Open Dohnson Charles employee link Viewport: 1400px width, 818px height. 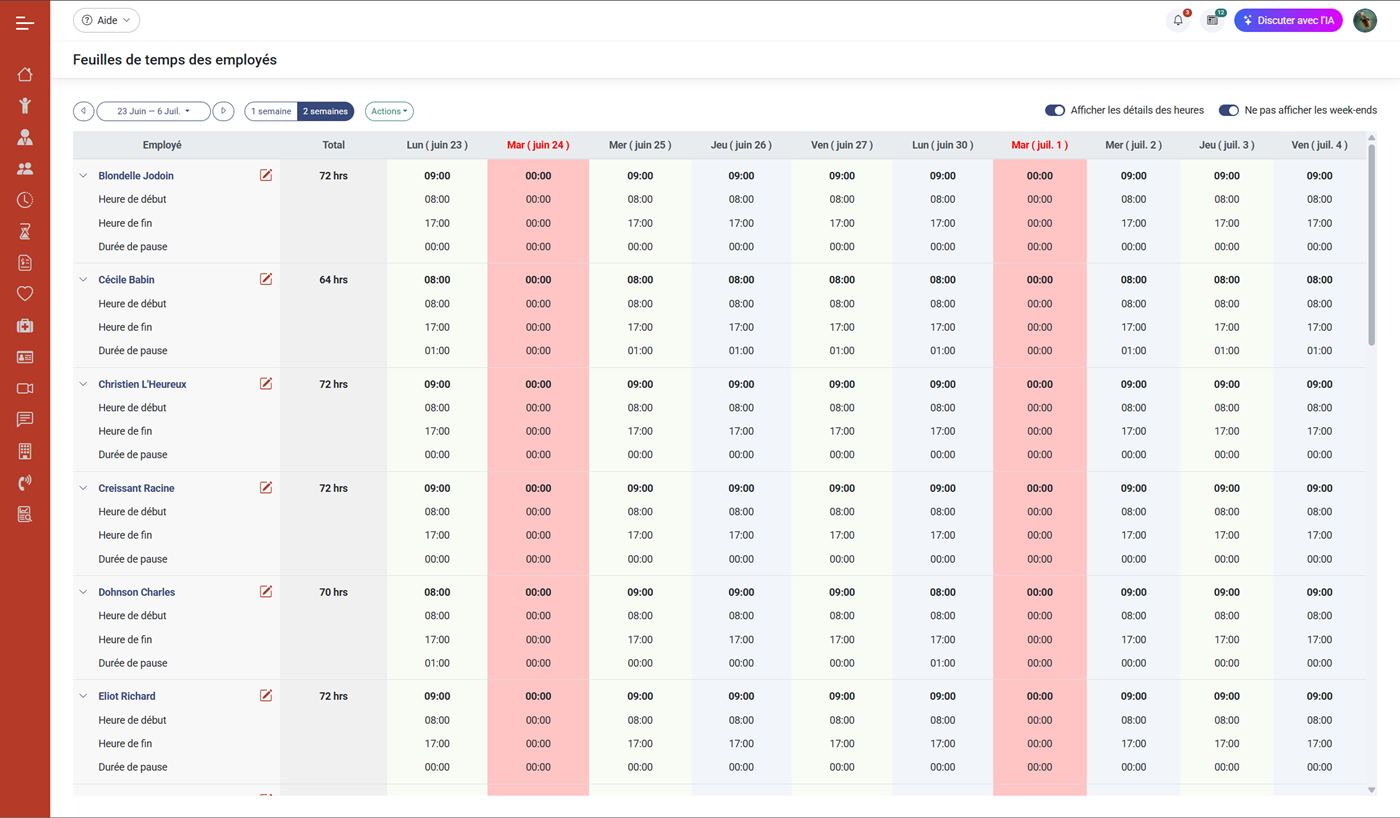(136, 592)
